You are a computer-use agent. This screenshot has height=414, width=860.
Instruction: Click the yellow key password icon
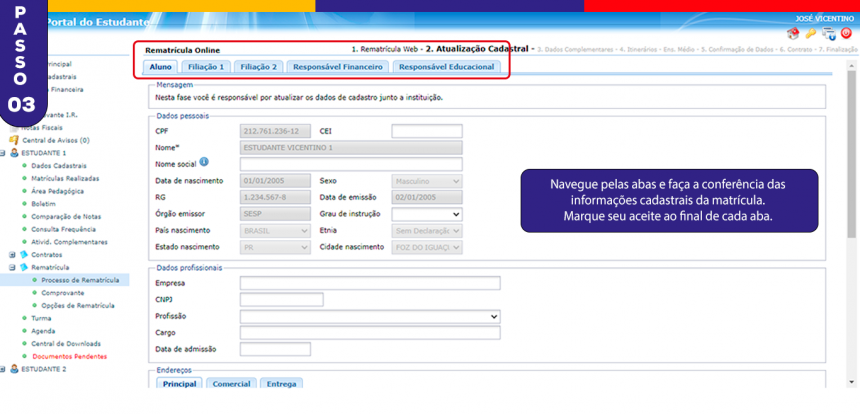click(811, 35)
